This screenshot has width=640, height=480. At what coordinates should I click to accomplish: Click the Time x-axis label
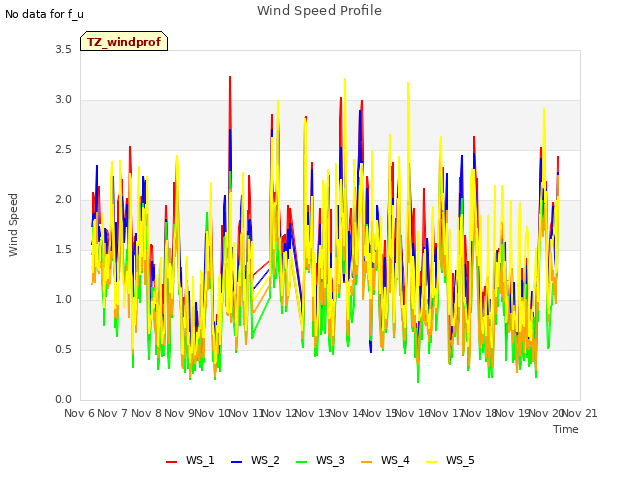tap(566, 429)
